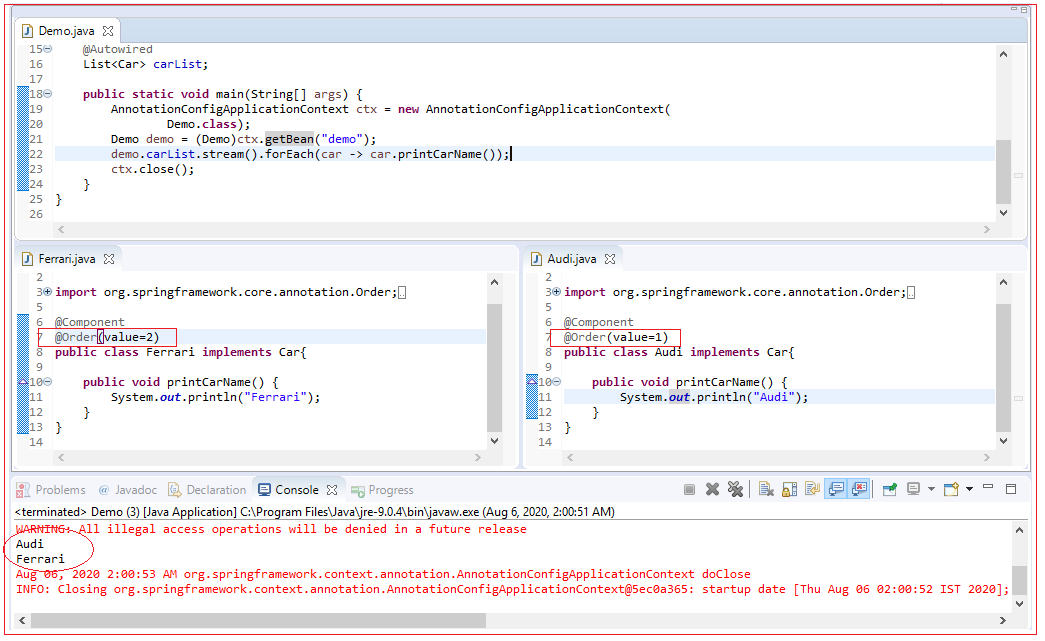
Task: Click the "Audi" output line in Console
Action: point(30,544)
